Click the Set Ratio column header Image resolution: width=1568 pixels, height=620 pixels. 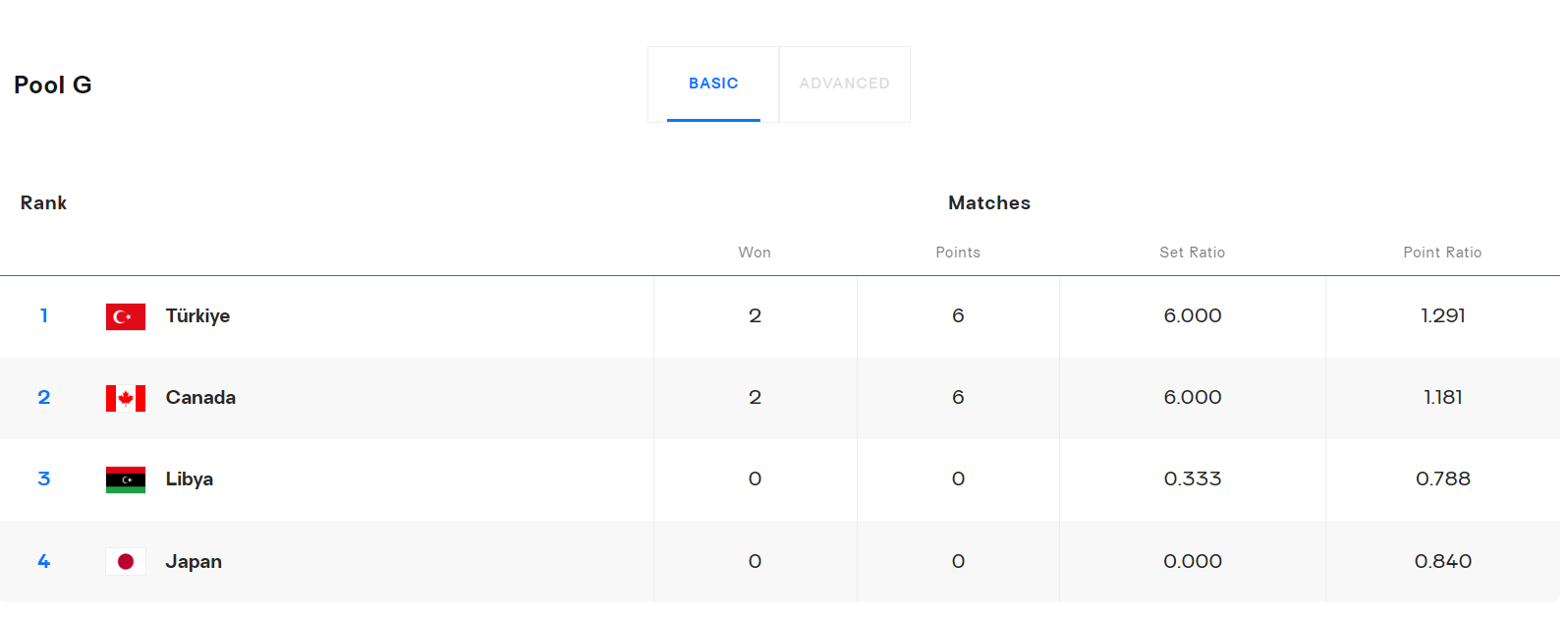click(1192, 253)
